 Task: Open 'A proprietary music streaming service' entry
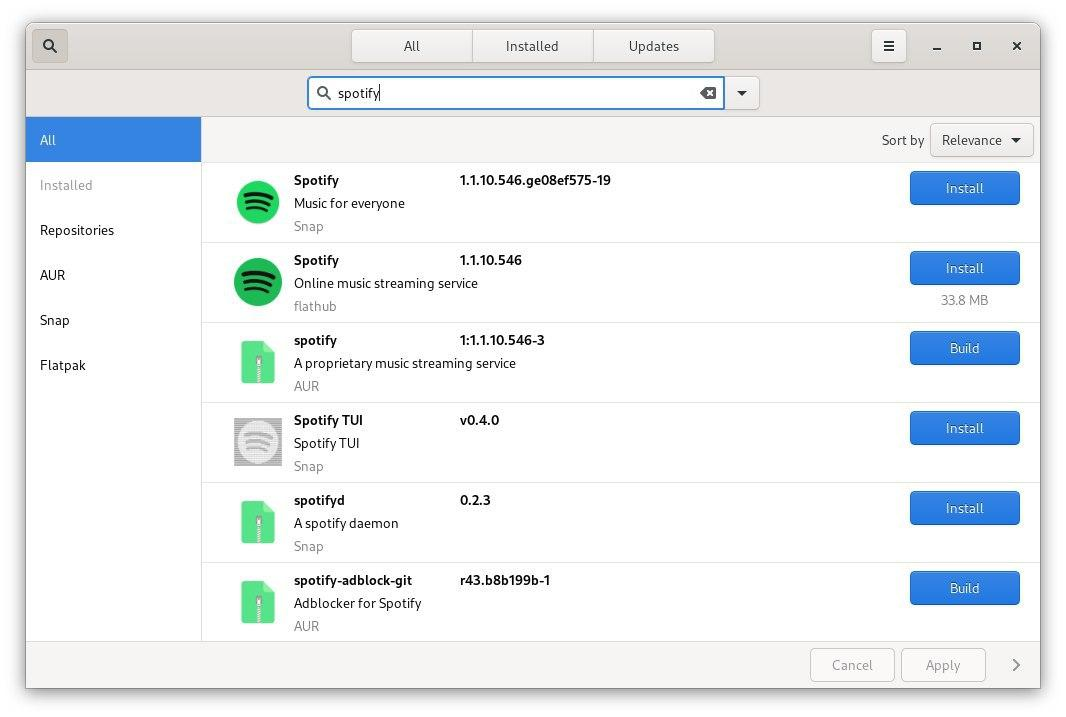621,363
